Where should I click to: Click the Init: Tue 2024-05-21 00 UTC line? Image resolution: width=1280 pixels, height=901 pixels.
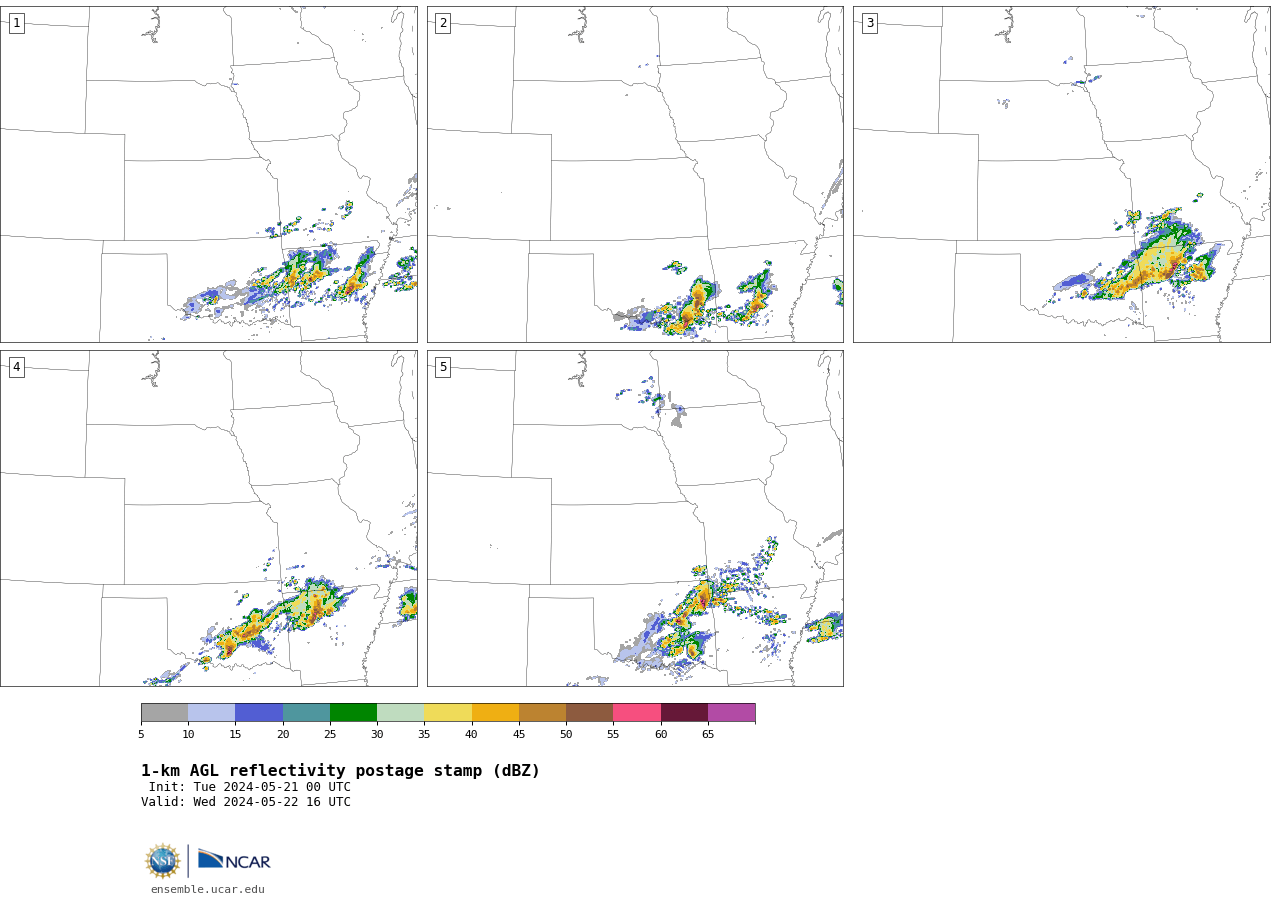[x=250, y=787]
